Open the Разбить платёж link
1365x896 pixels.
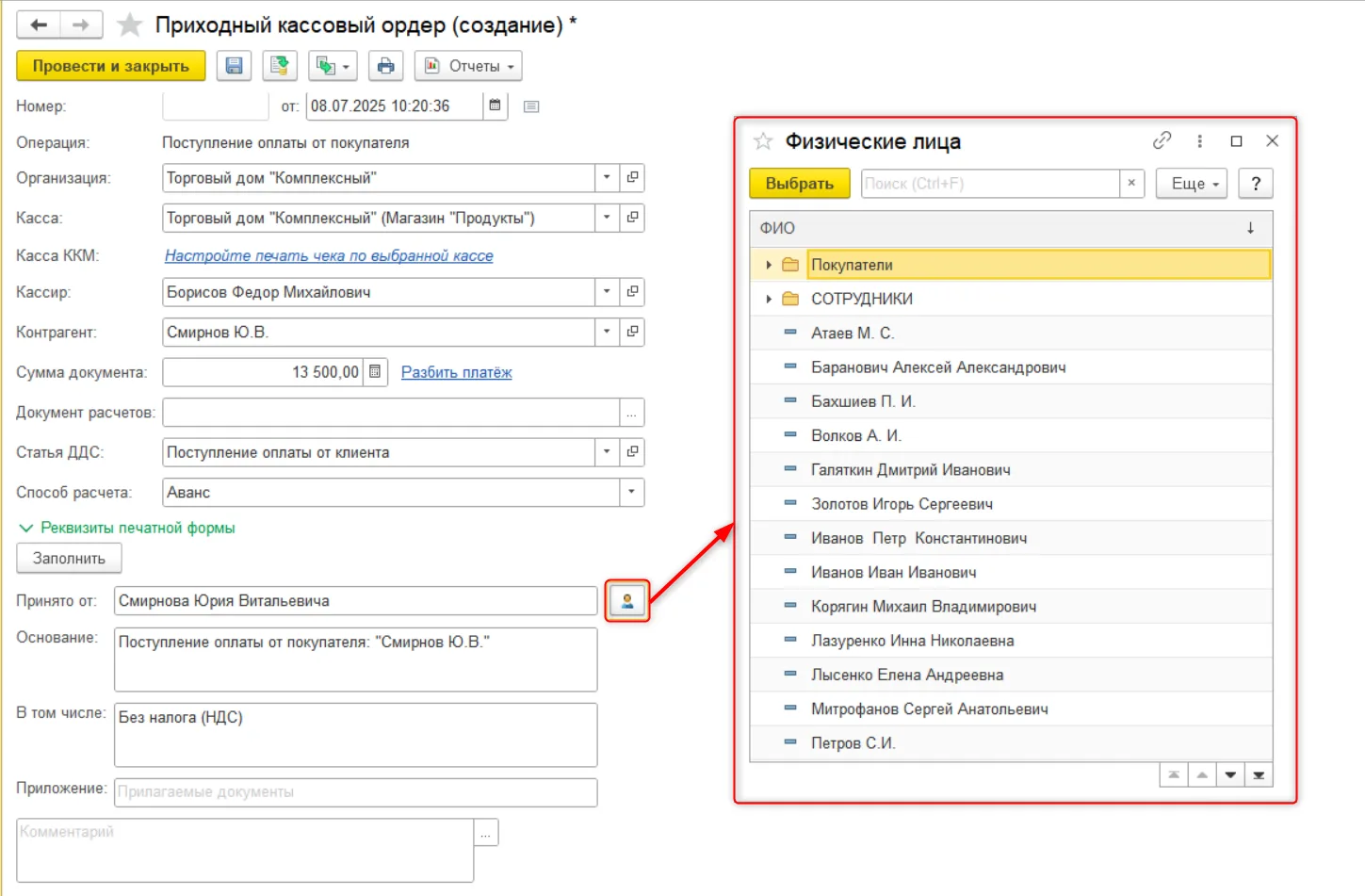(457, 372)
